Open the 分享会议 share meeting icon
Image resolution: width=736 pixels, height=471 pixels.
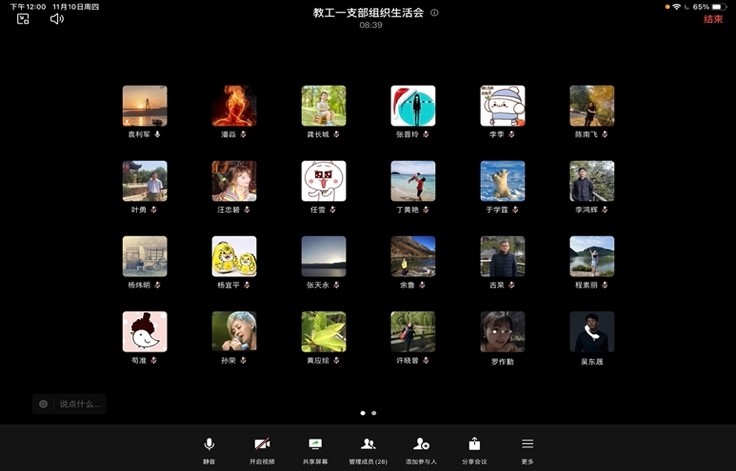(474, 446)
